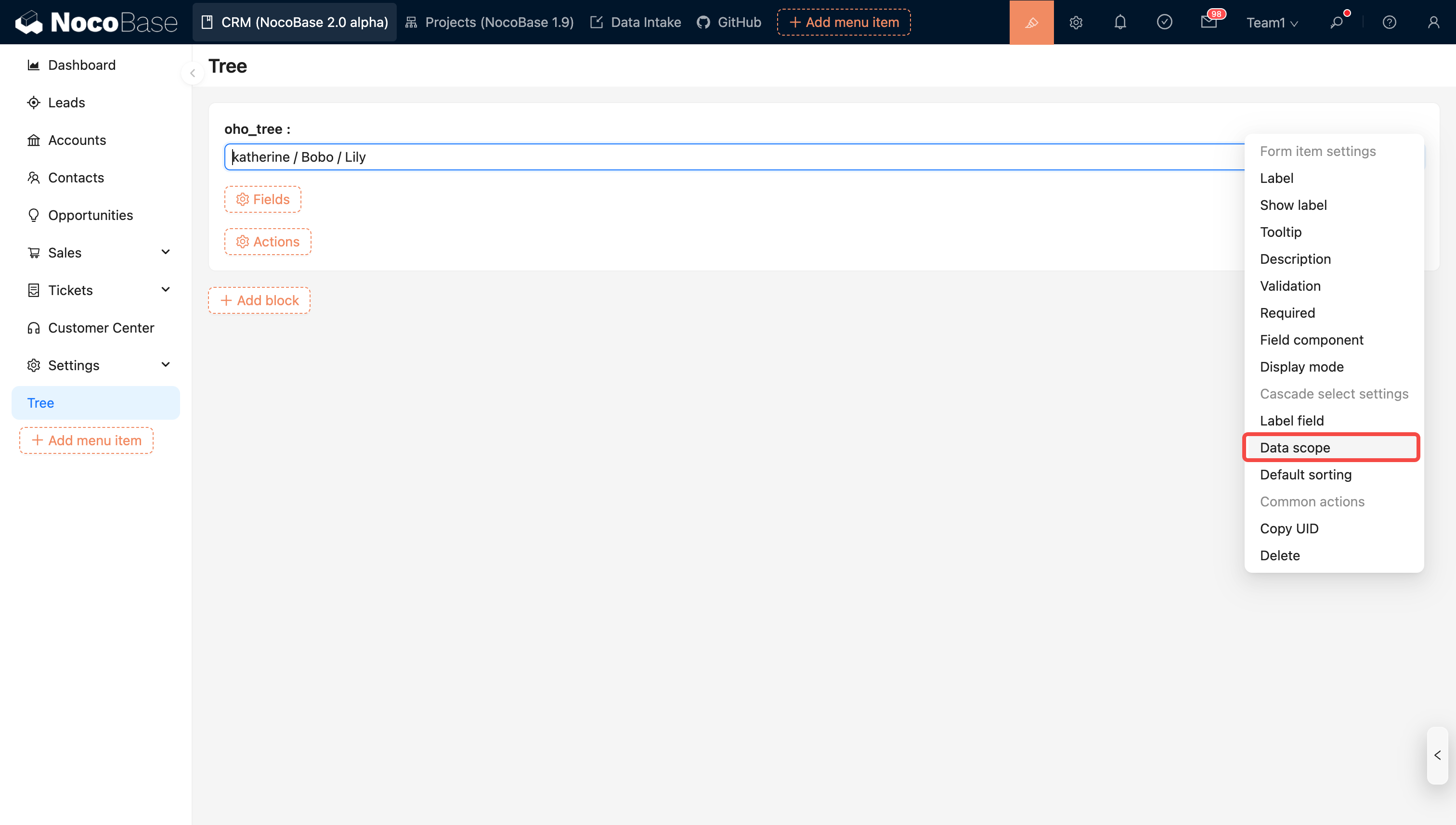Viewport: 1456px width, 825px height.
Task: Open the user profile icon
Action: pyautogui.click(x=1433, y=22)
